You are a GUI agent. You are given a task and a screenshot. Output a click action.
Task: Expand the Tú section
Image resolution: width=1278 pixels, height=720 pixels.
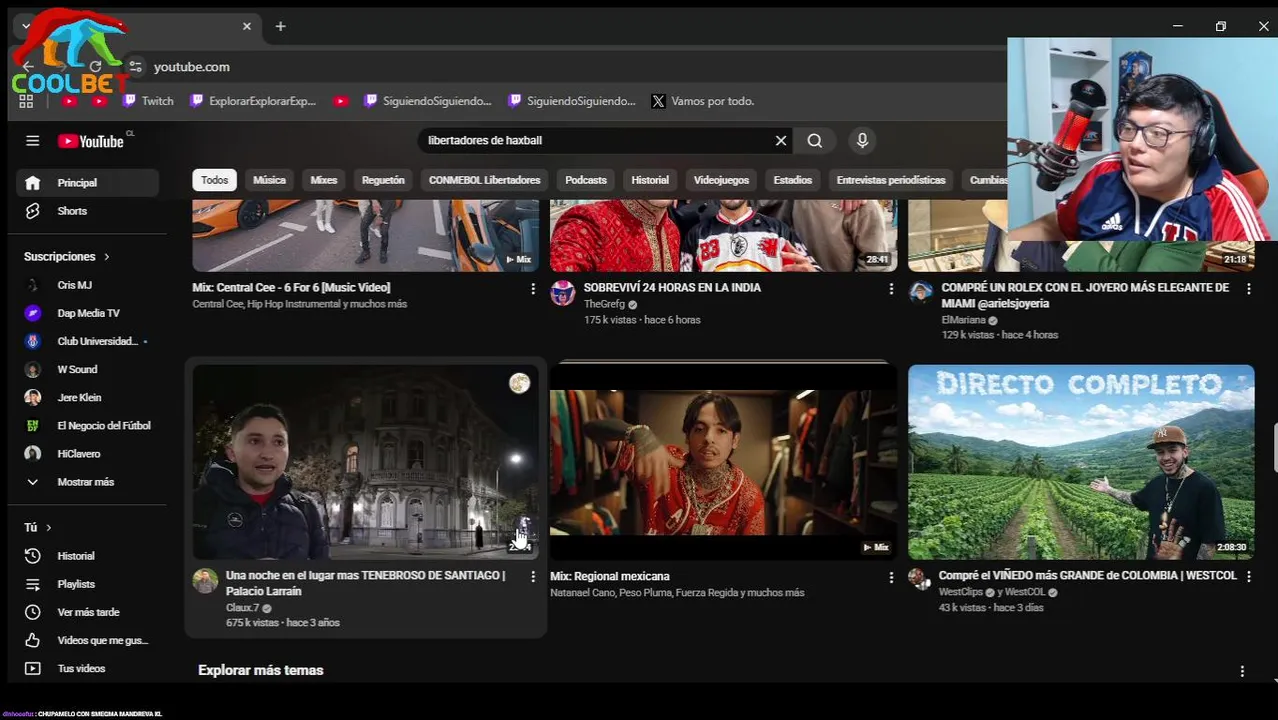(x=38, y=527)
